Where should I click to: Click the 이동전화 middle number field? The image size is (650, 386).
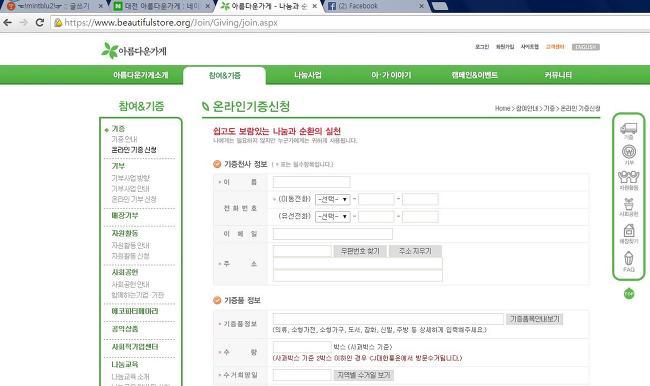click(x=376, y=199)
